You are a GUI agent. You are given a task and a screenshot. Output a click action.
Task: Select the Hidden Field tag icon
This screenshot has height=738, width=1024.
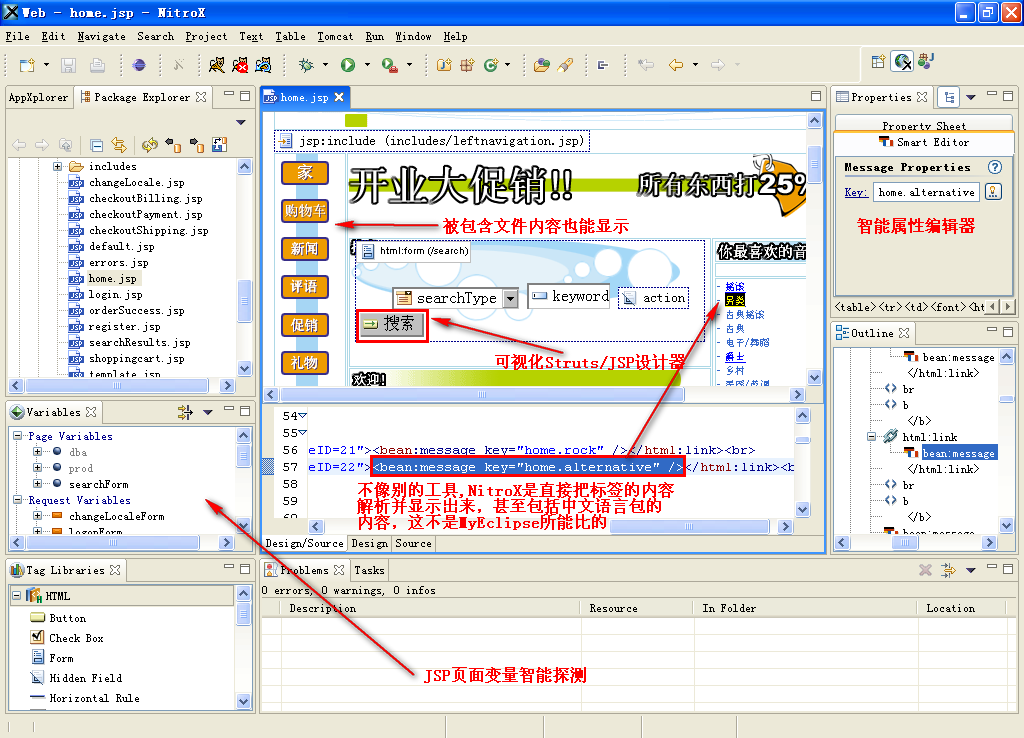pos(37,678)
